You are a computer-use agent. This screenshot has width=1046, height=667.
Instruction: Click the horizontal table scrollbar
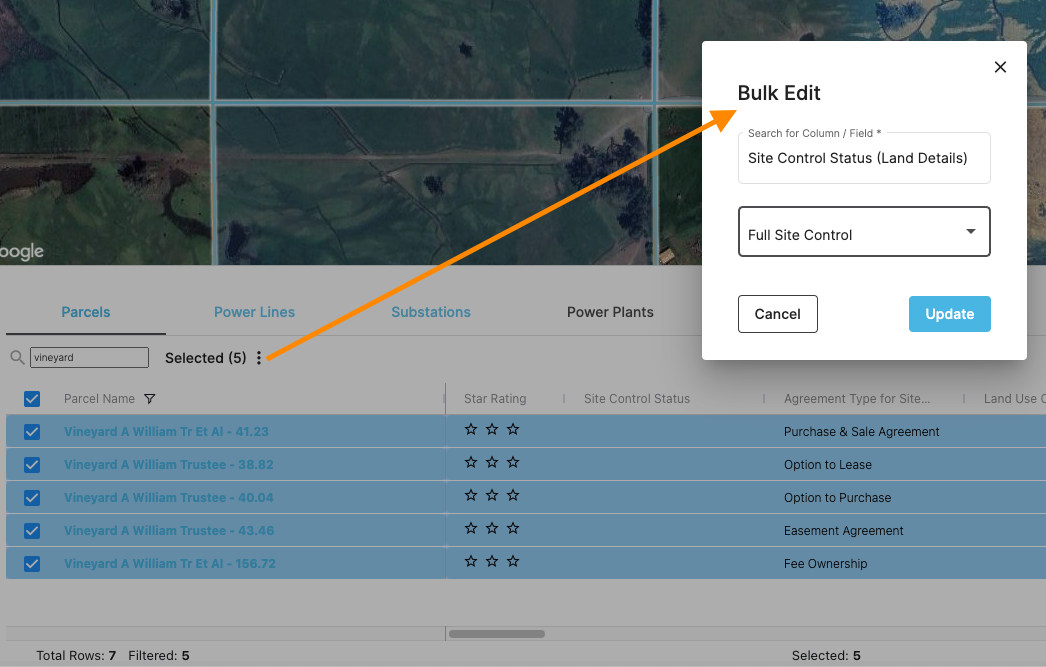497,633
